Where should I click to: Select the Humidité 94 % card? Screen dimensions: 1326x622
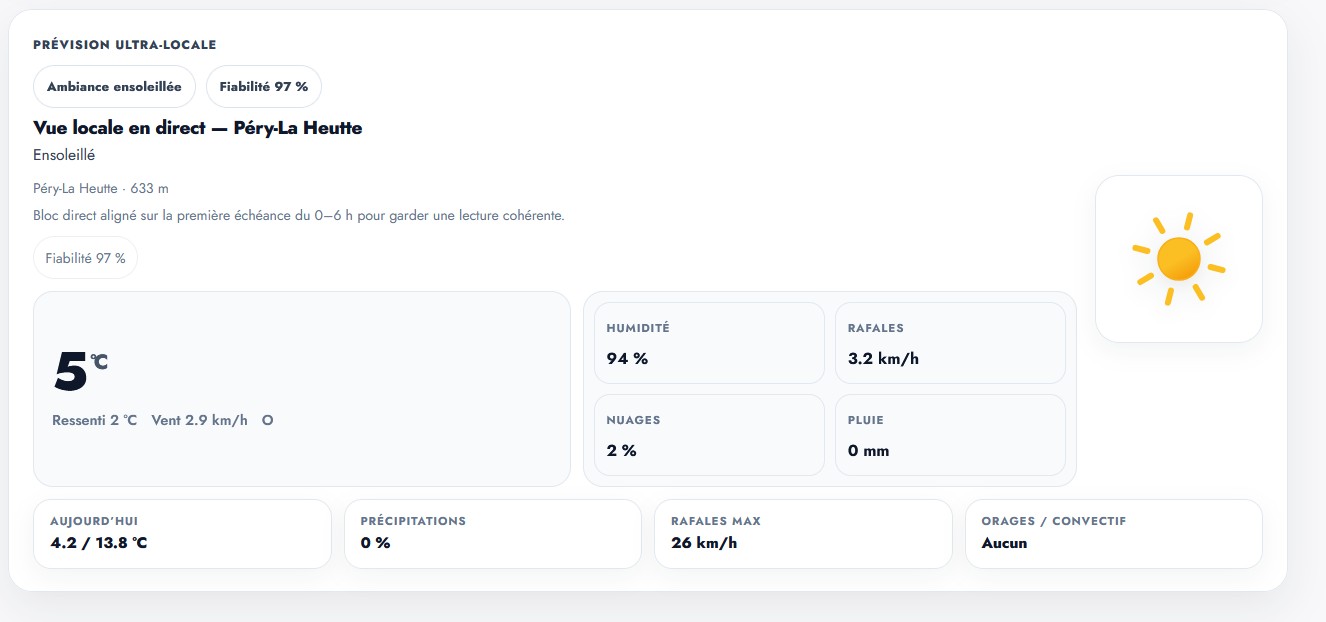[708, 343]
